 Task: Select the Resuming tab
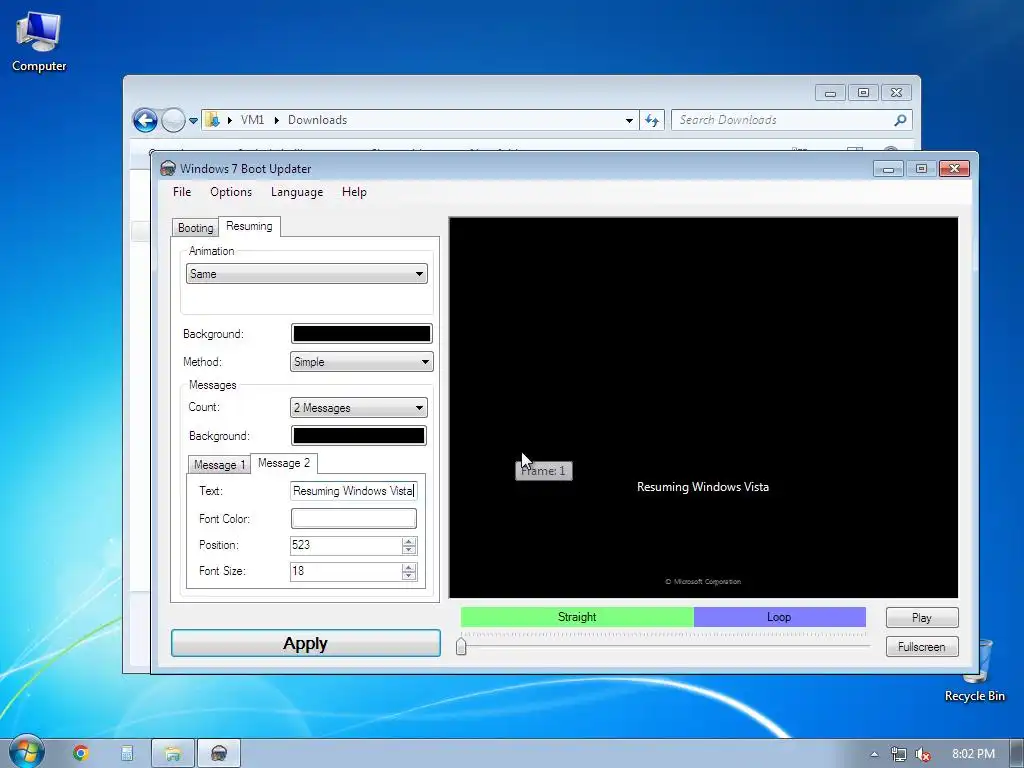(249, 226)
